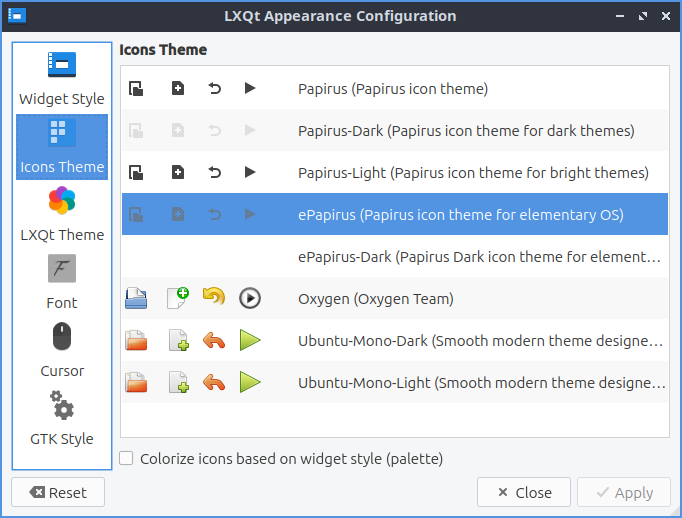
Task: Choose the Papirus-Dark icon theme
Action: [466, 131]
